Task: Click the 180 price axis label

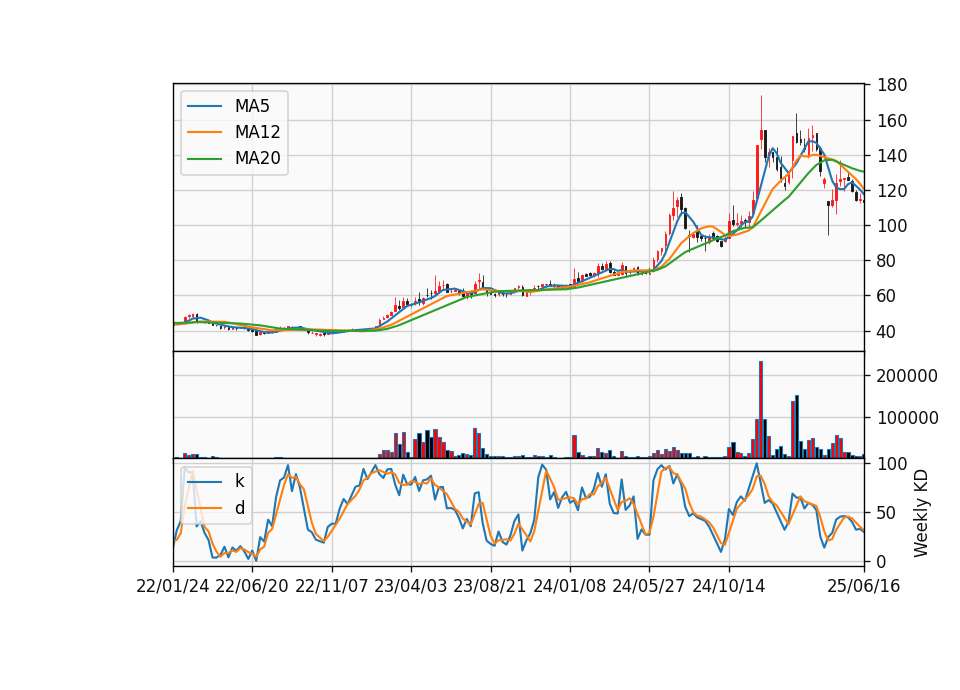Action: 891,85
